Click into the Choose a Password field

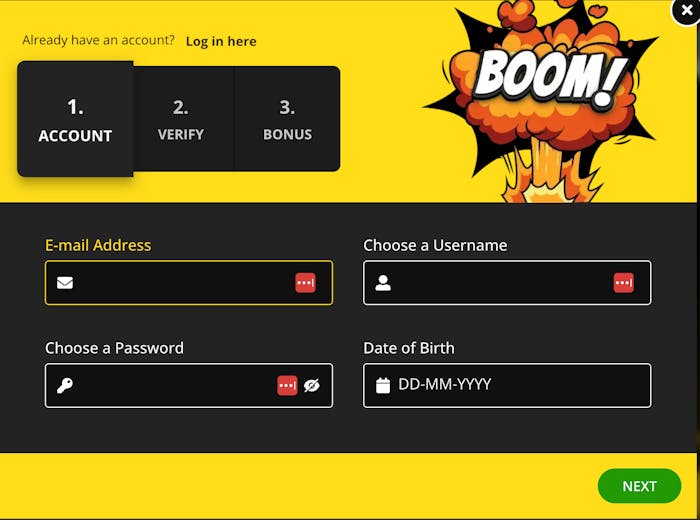click(170, 385)
